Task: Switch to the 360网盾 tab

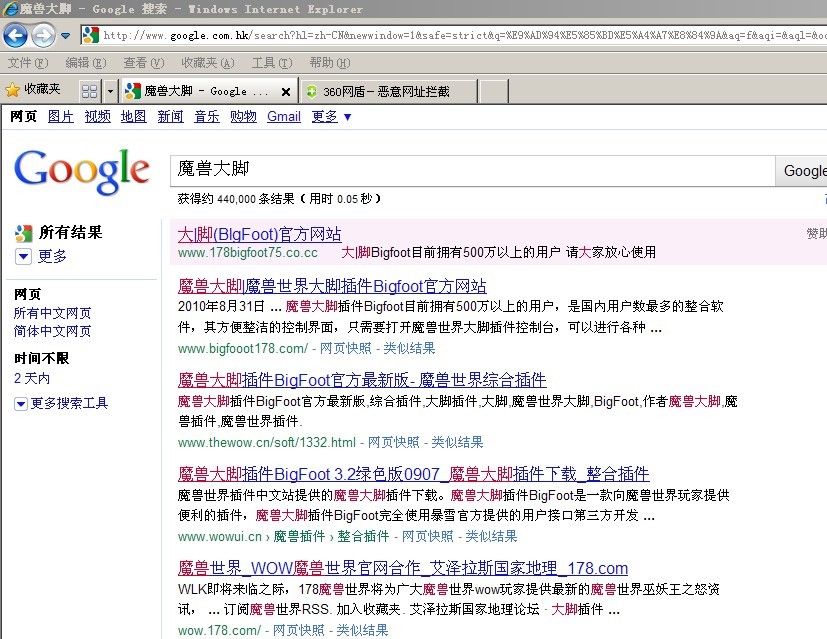Action: point(388,91)
